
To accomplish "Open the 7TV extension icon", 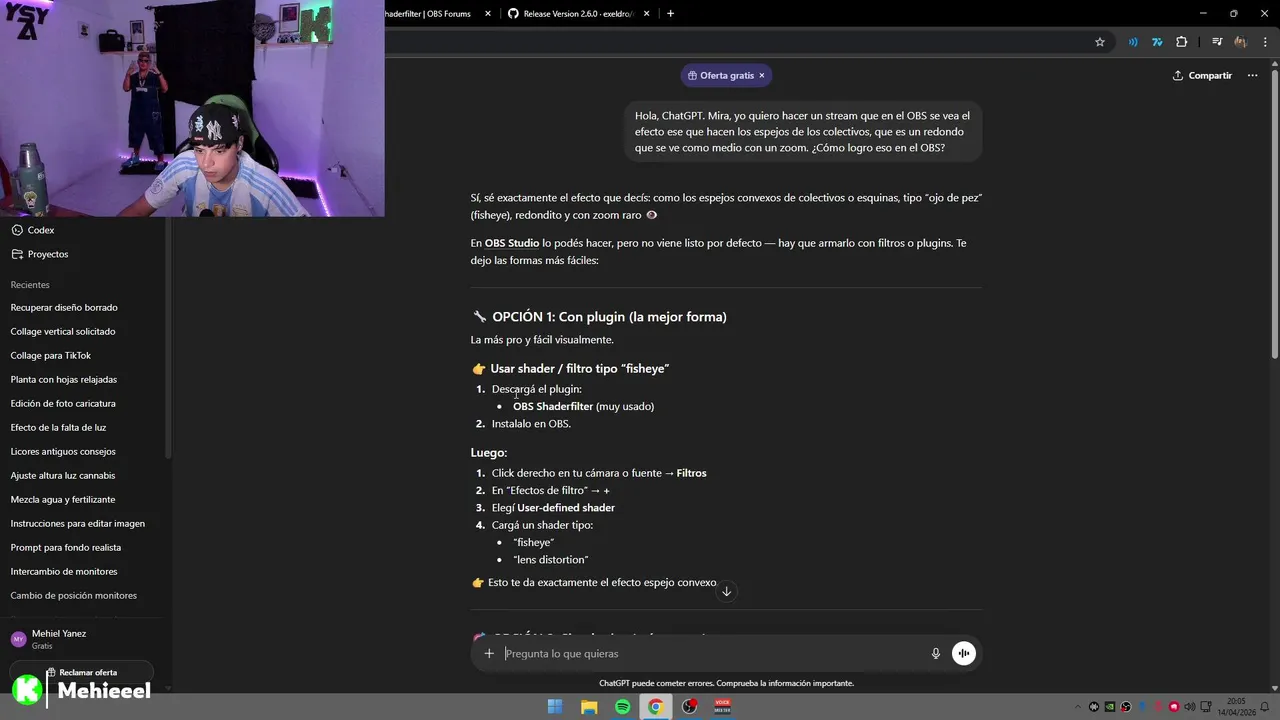I will pyautogui.click(x=1157, y=42).
